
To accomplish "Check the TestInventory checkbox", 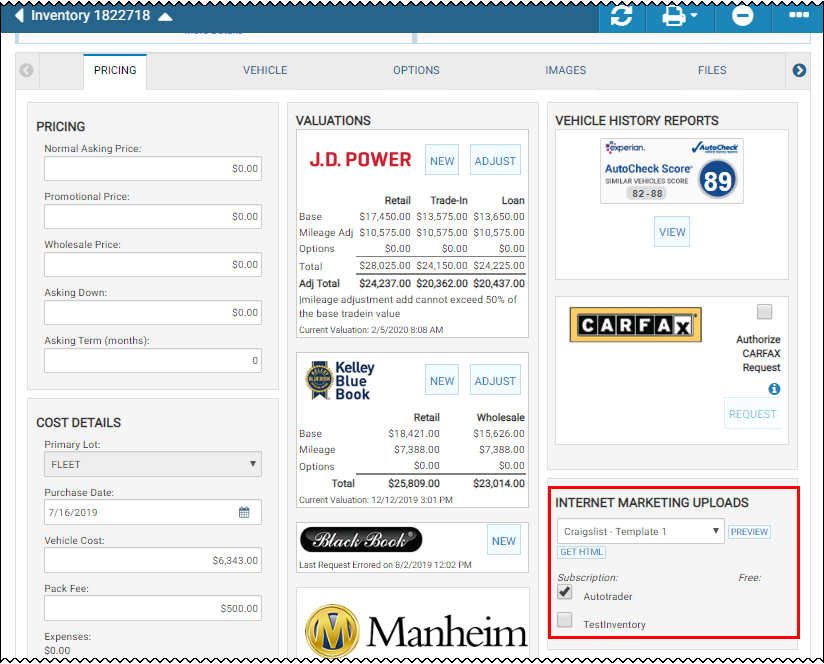I will click(565, 621).
